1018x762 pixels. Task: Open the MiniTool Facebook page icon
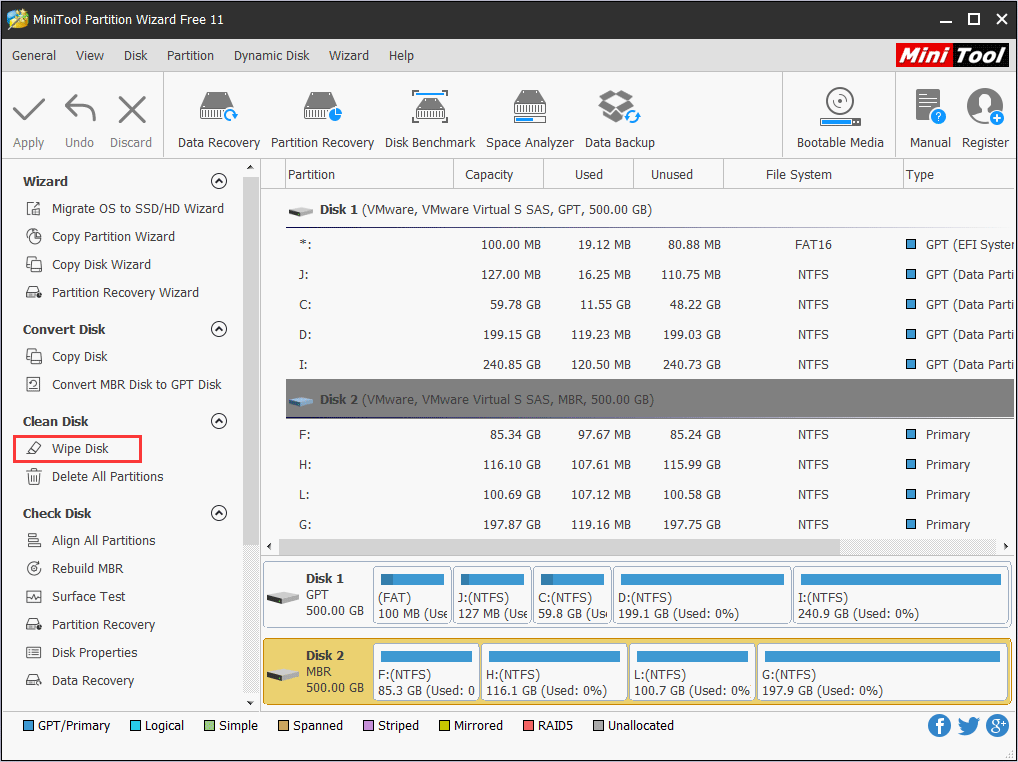pyautogui.click(x=939, y=726)
